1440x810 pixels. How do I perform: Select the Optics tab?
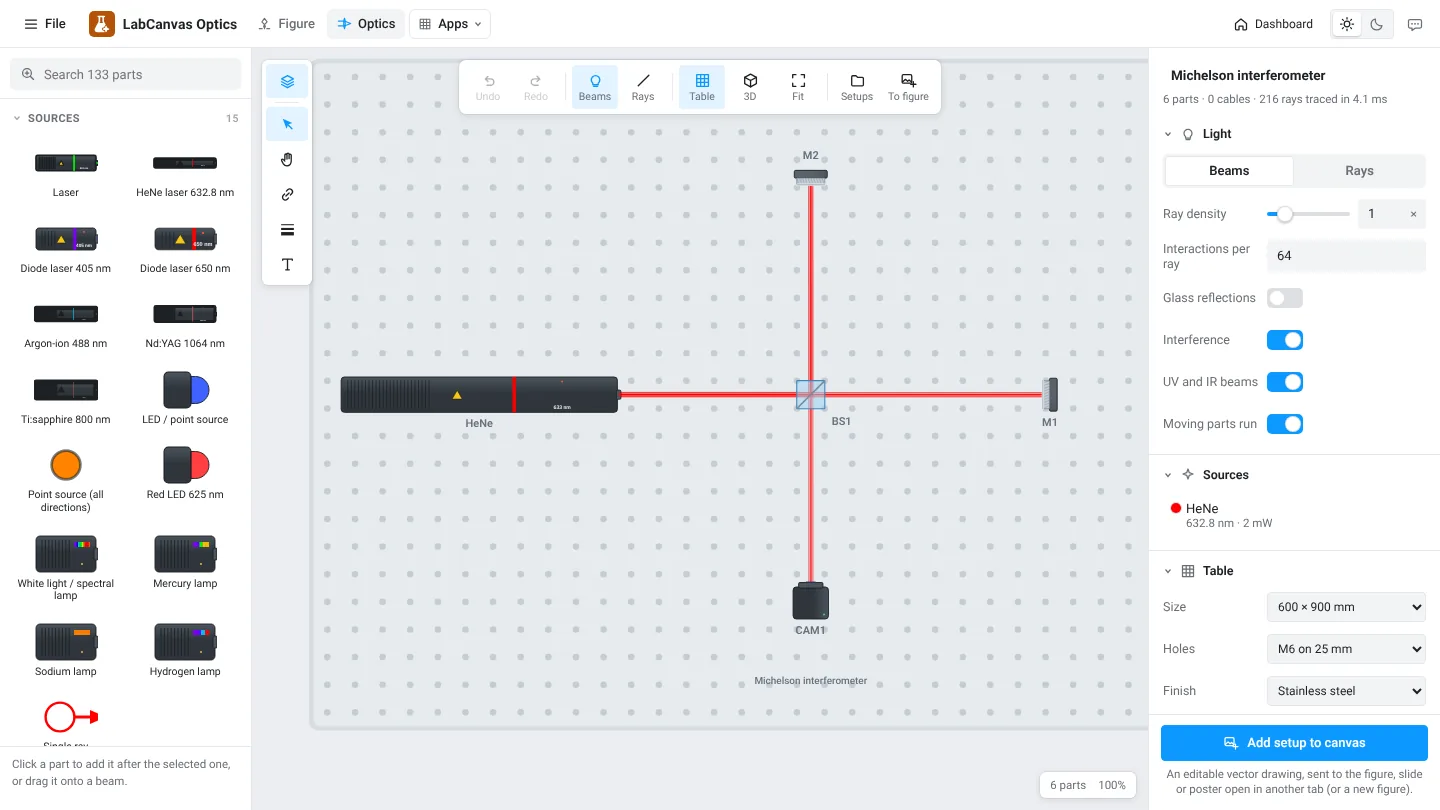[x=366, y=24]
